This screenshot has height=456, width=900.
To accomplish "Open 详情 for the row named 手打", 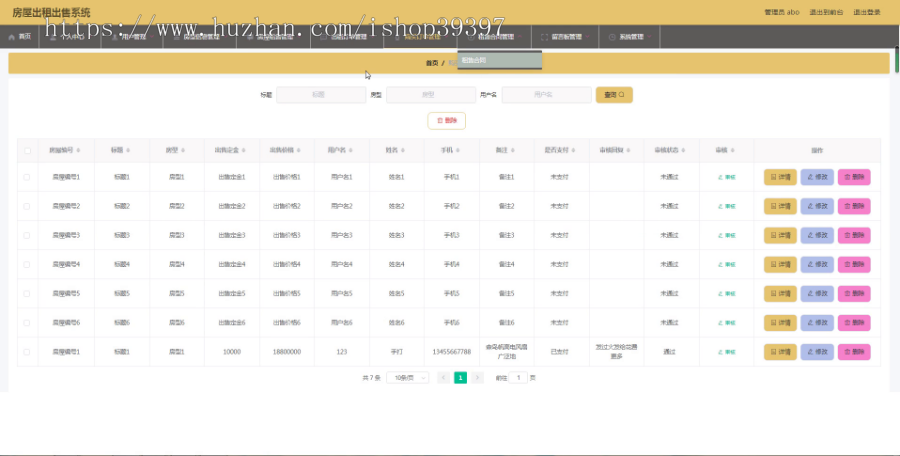I will pyautogui.click(x=780, y=352).
